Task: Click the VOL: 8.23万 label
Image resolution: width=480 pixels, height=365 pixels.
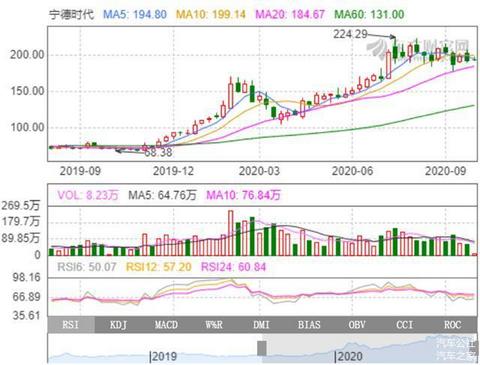Action: (x=88, y=195)
